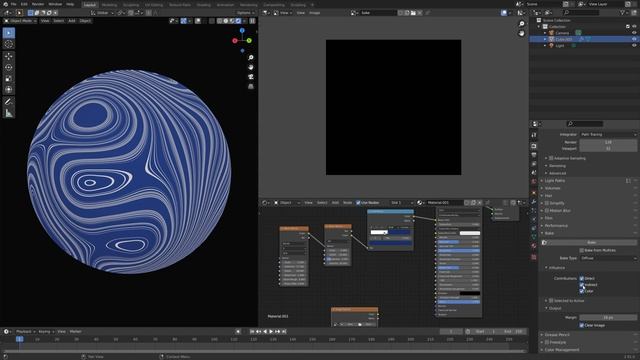
Task: Open Render properties tab icon
Action: (x=534, y=146)
